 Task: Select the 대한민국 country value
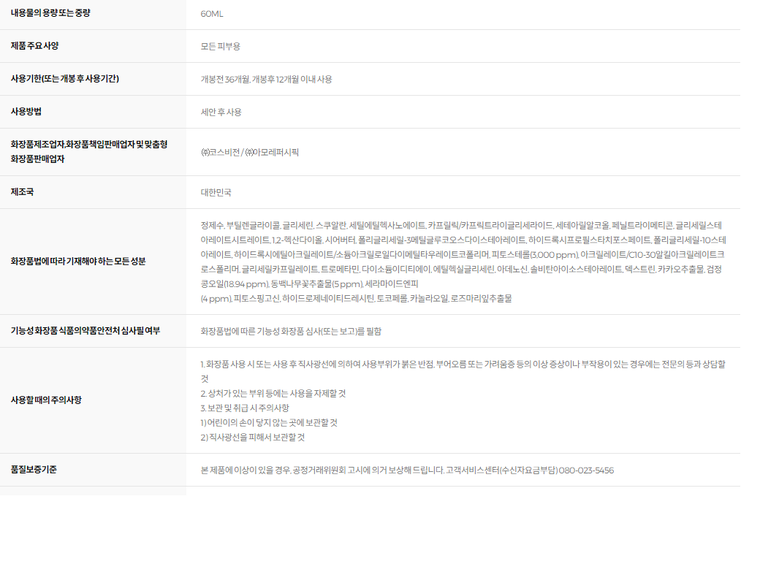click(215, 192)
